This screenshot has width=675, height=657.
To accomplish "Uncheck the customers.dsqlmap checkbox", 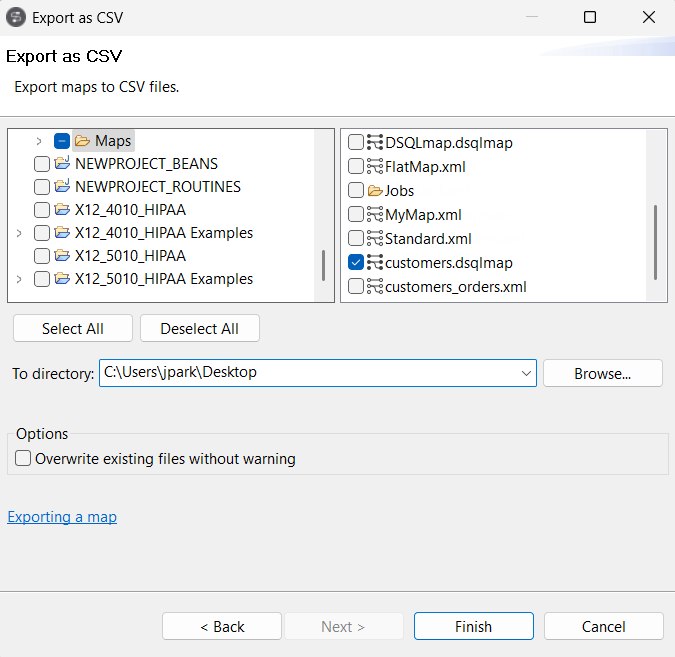I will 356,263.
